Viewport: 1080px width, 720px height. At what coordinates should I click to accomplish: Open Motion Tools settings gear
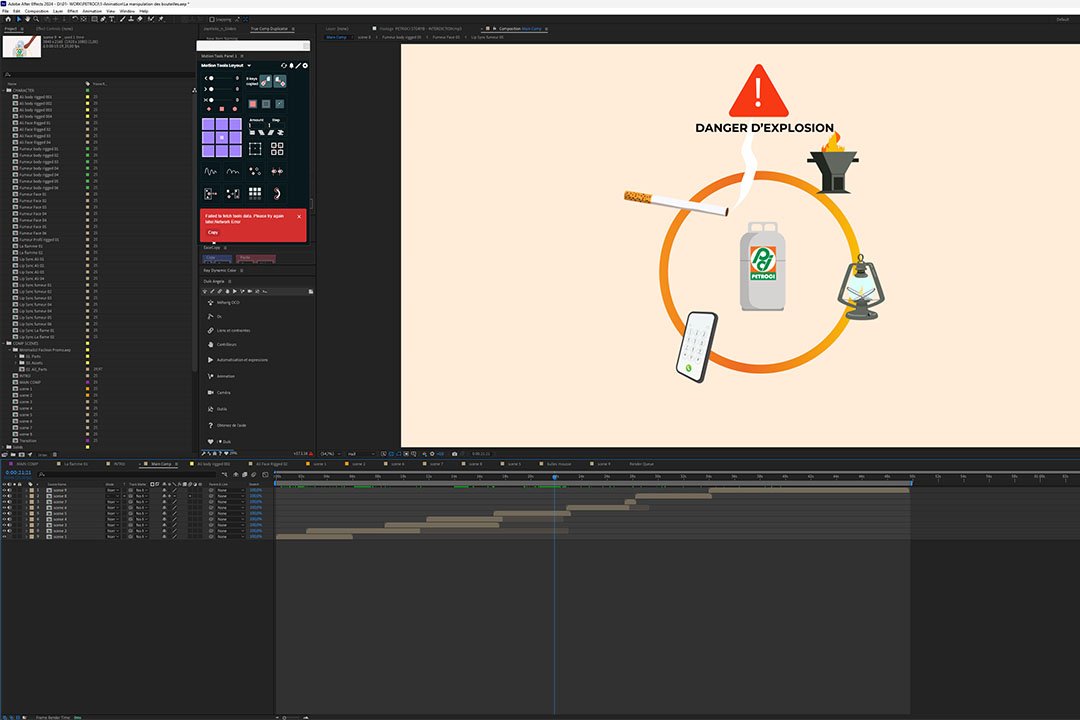(305, 65)
